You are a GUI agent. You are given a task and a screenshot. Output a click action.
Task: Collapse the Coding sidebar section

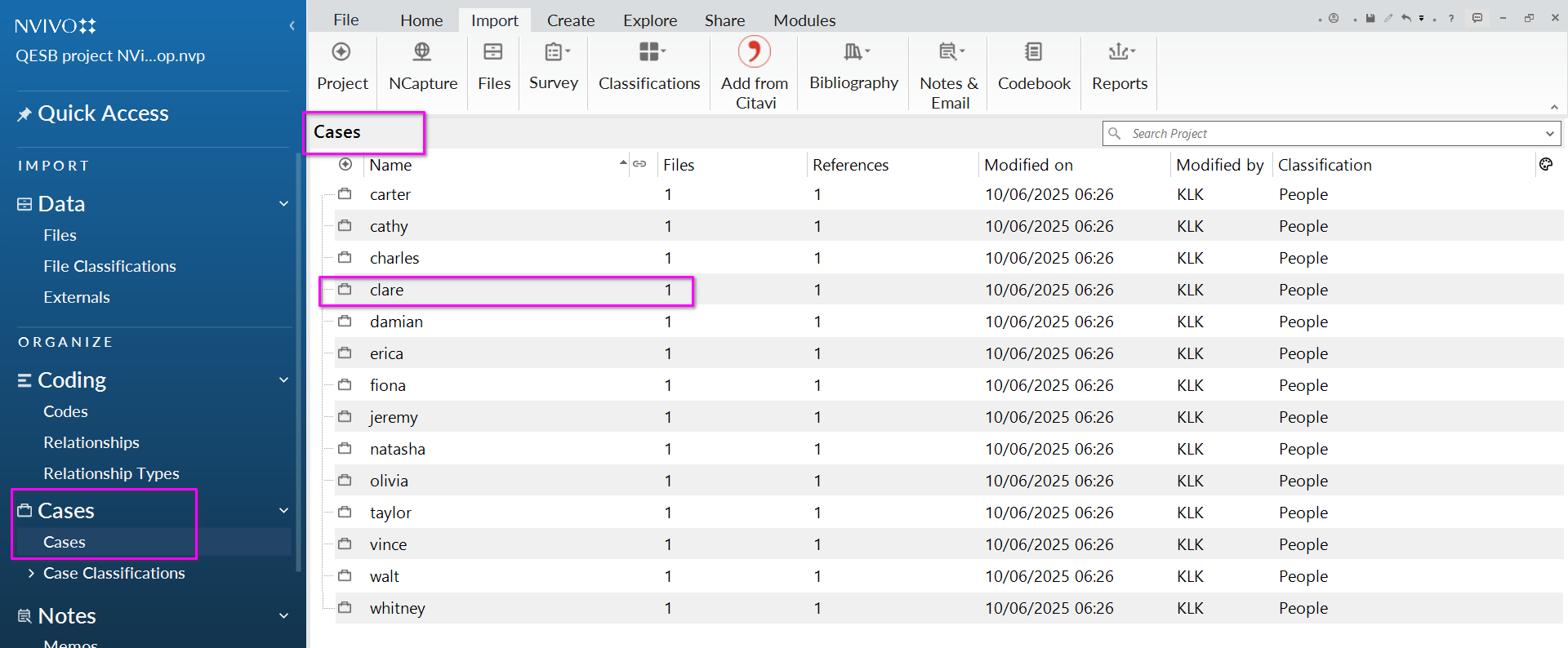[x=283, y=380]
